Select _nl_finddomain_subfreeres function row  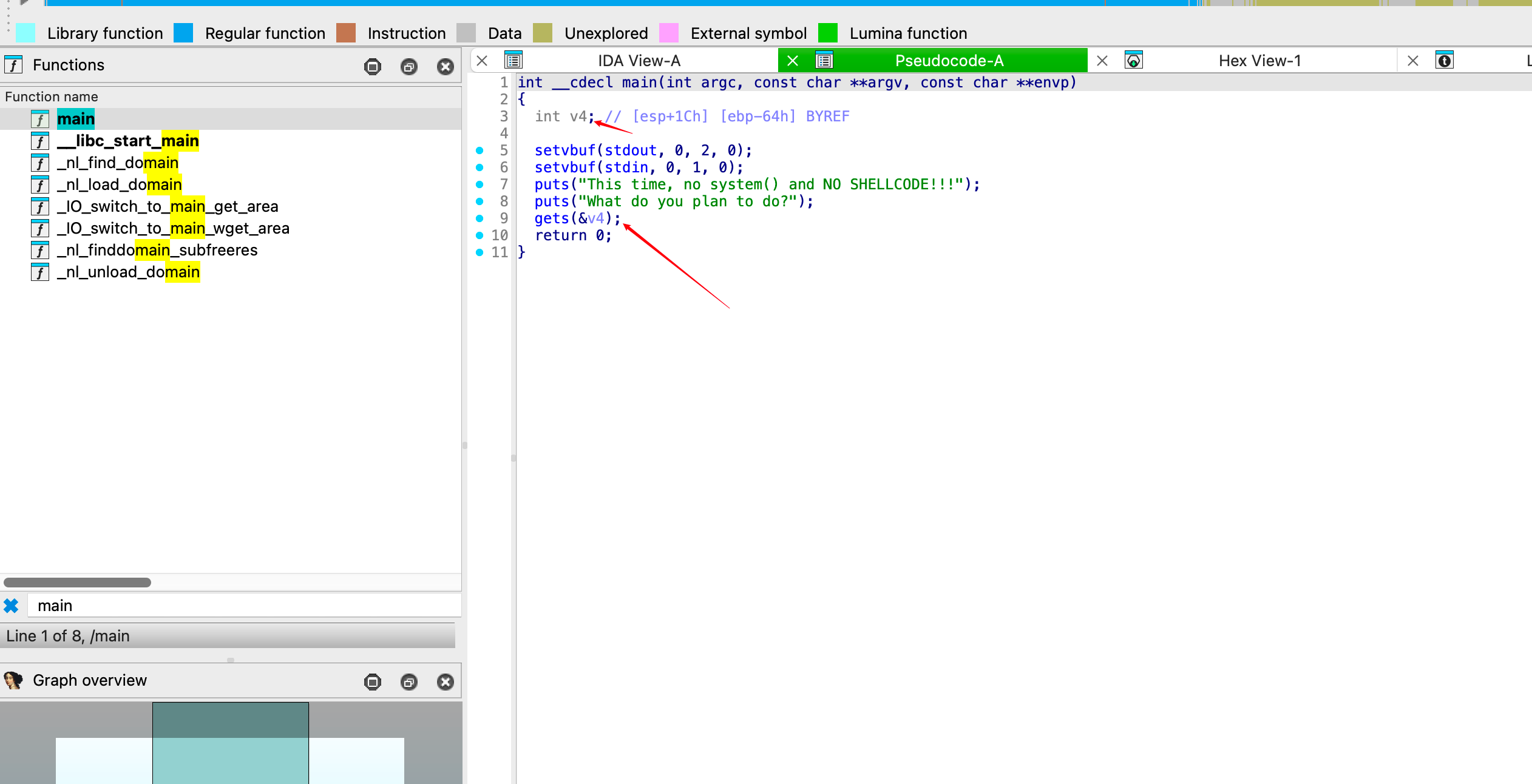[231, 250]
